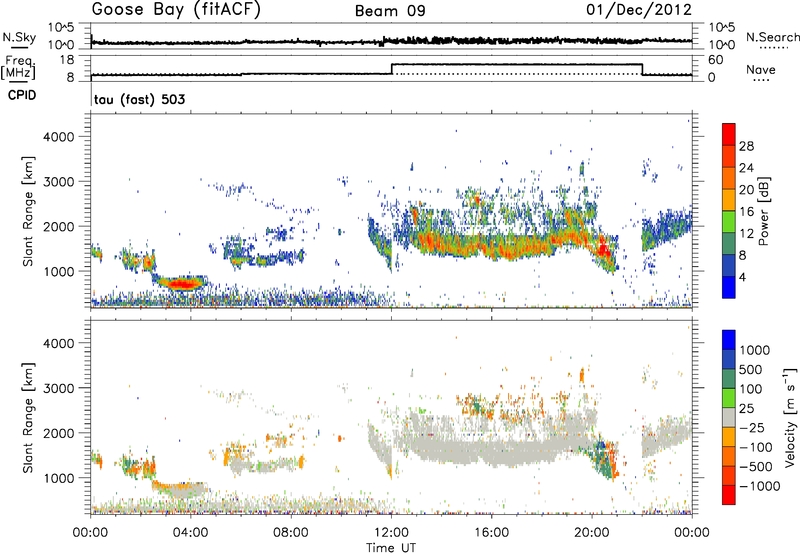Click the 'Nave' legend label
This screenshot has height=554, width=800.
point(761,69)
